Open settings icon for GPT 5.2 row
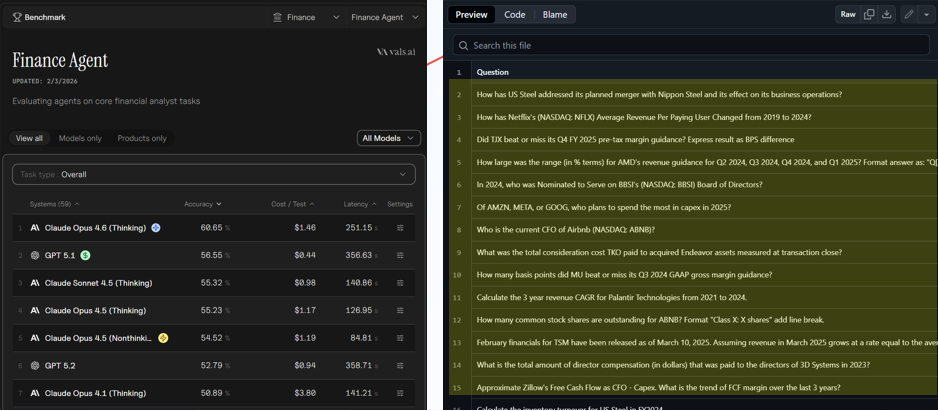 [400, 366]
